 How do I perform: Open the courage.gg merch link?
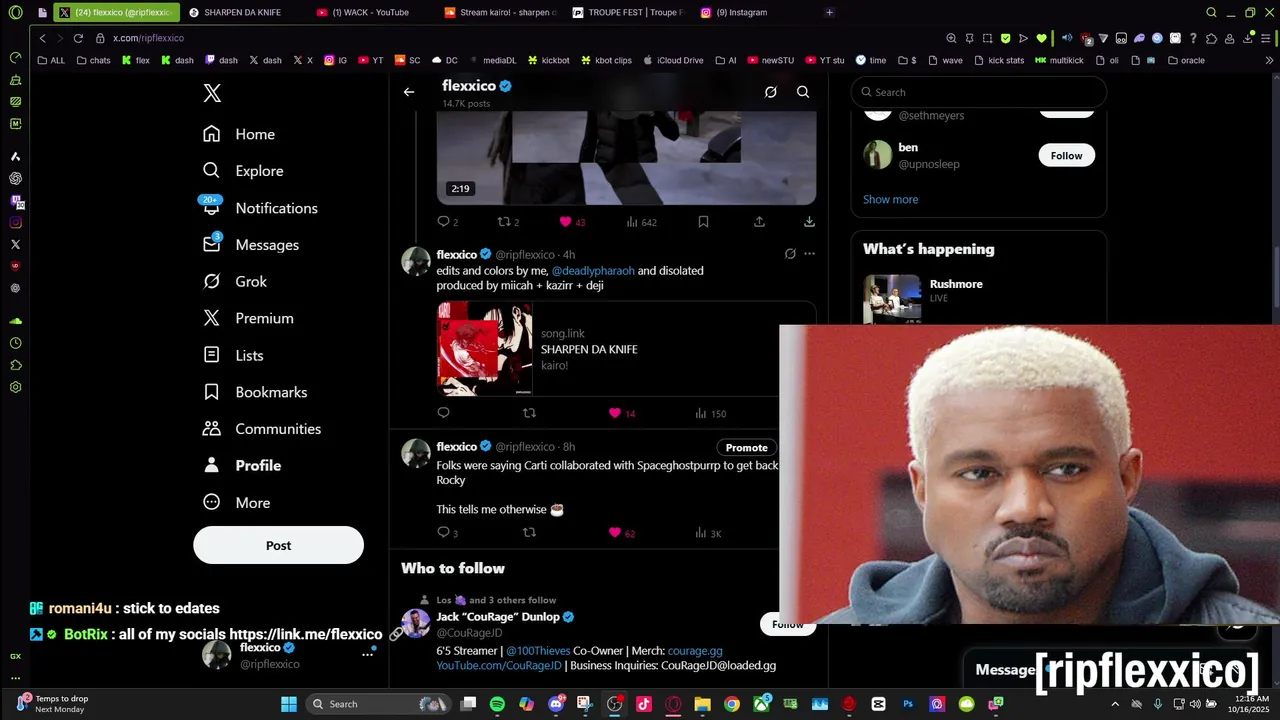click(x=695, y=651)
